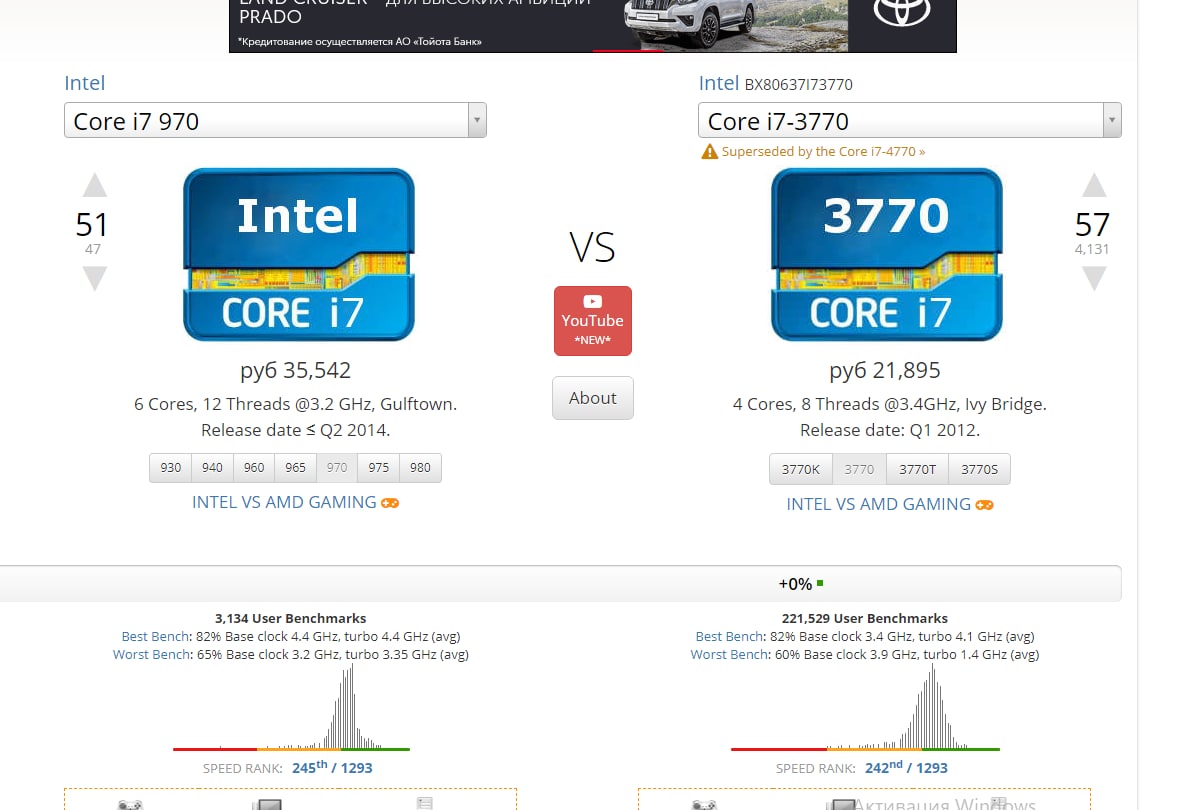Upvote the Core i7-3770 processor
The image size is (1202, 810).
(1094, 186)
